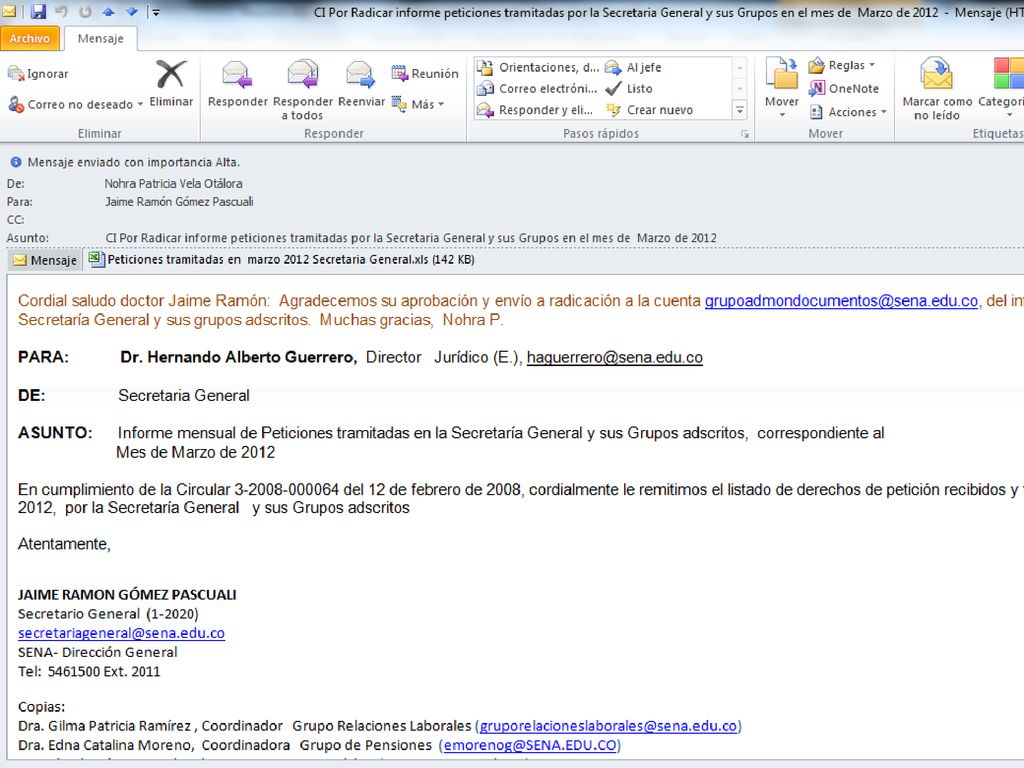Expand the Pasos rápidos gallery
The width and height of the screenshot is (1024, 768).
[740, 110]
